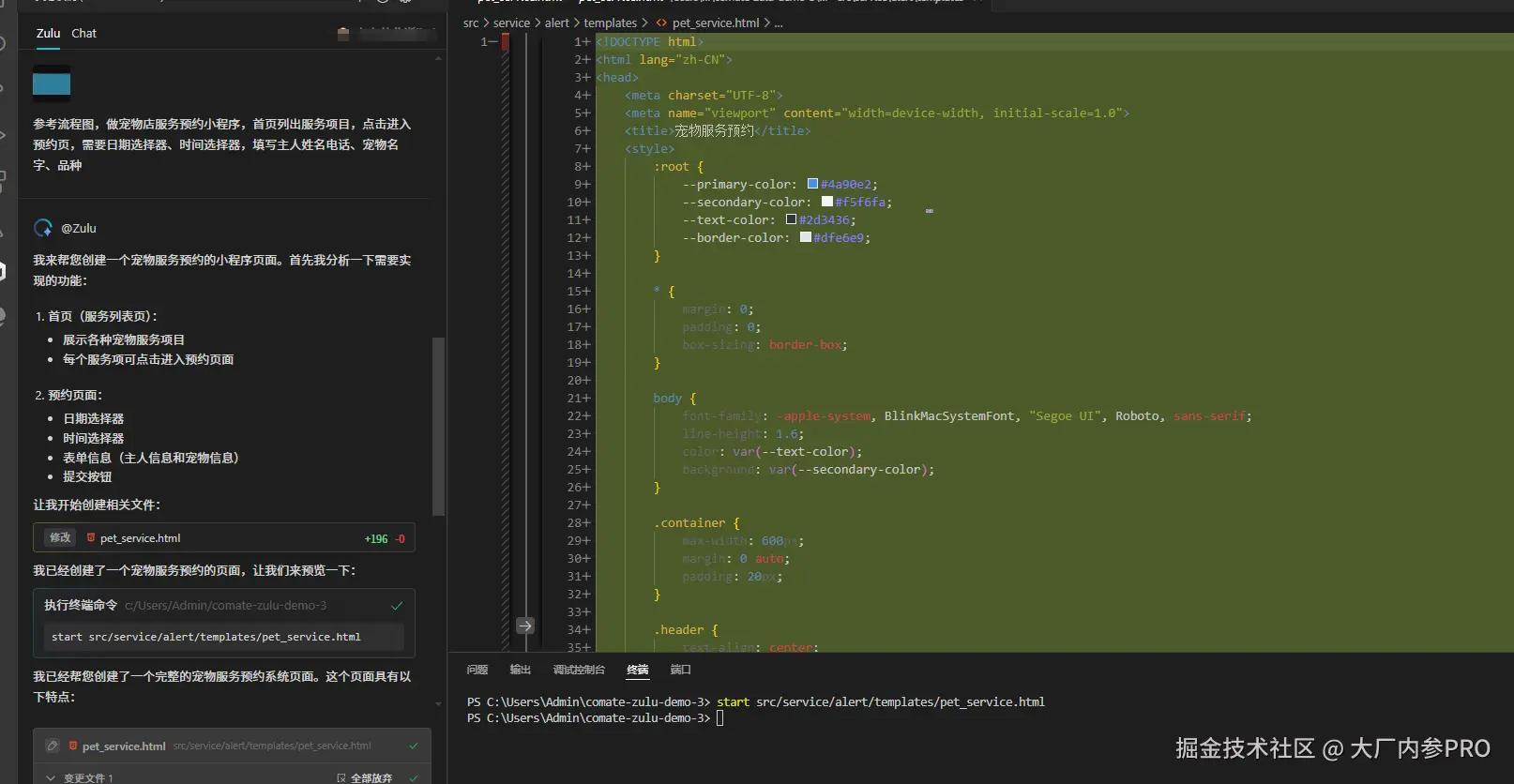Click the HTML file icon in the modified file card
The height and width of the screenshot is (784, 1514).
[91, 538]
